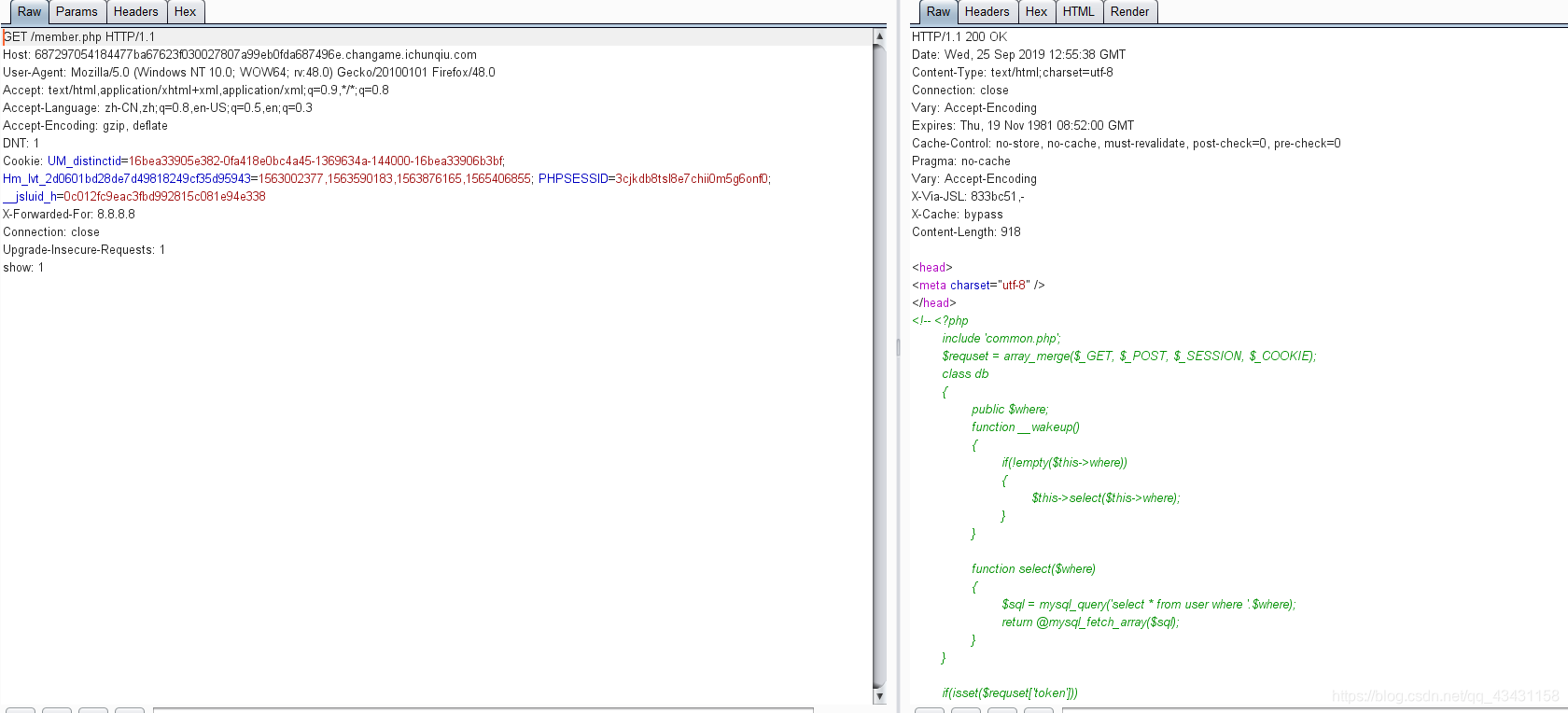
Task: Click the 'Accept-Encoding: gzip, deflate' line
Action: pos(85,126)
